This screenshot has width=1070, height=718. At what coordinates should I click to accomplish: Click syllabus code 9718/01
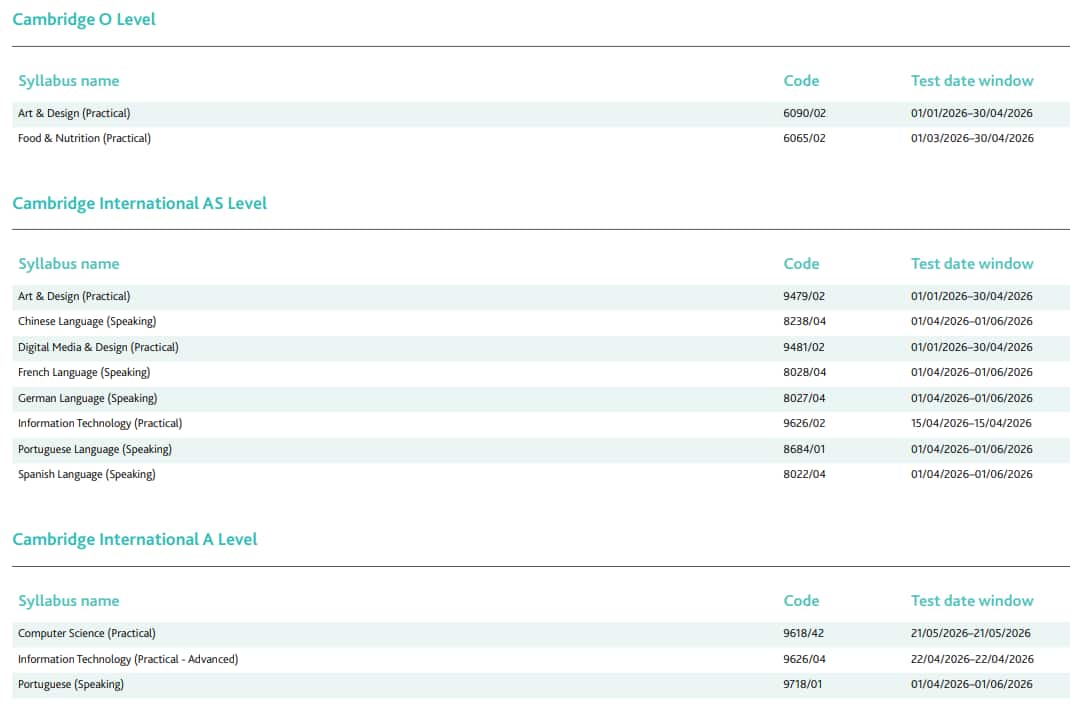point(804,684)
